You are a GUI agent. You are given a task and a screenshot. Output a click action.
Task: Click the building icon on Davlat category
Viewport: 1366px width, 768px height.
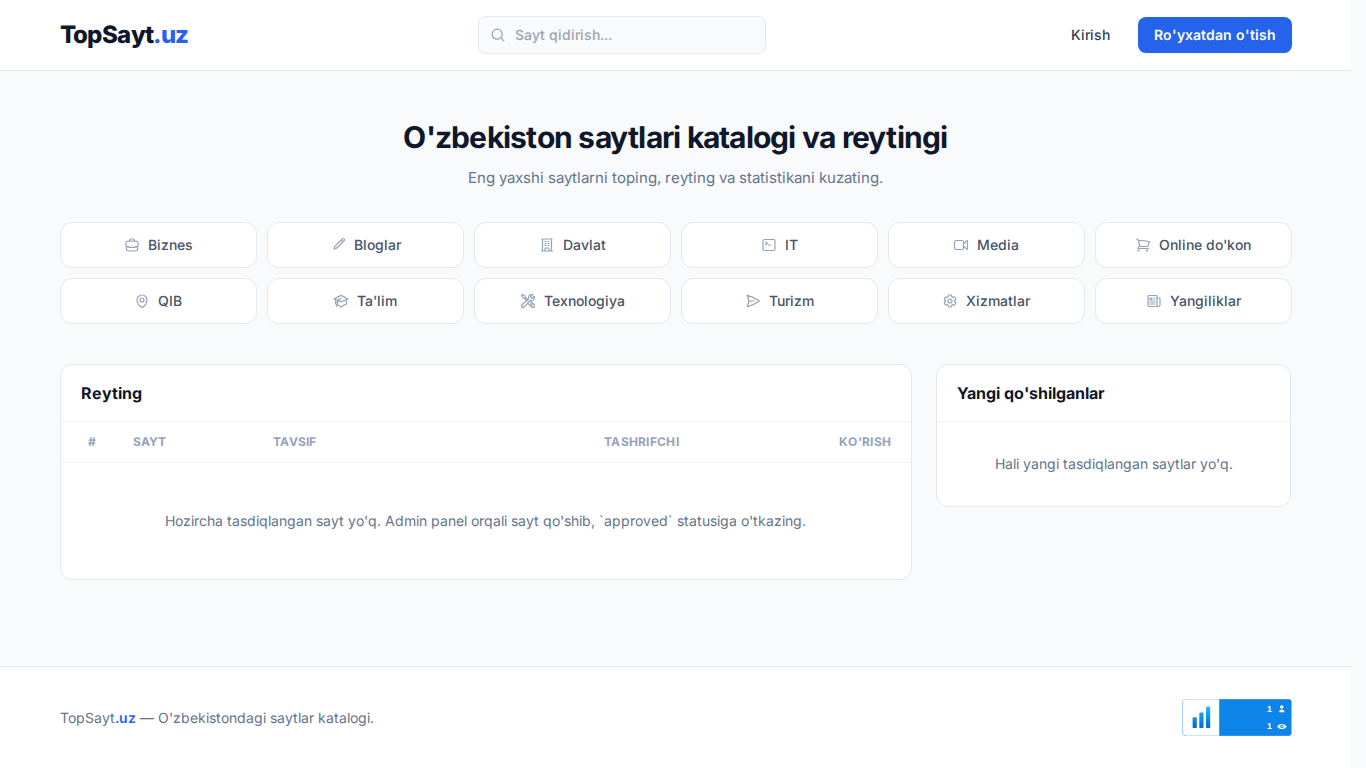(x=546, y=245)
